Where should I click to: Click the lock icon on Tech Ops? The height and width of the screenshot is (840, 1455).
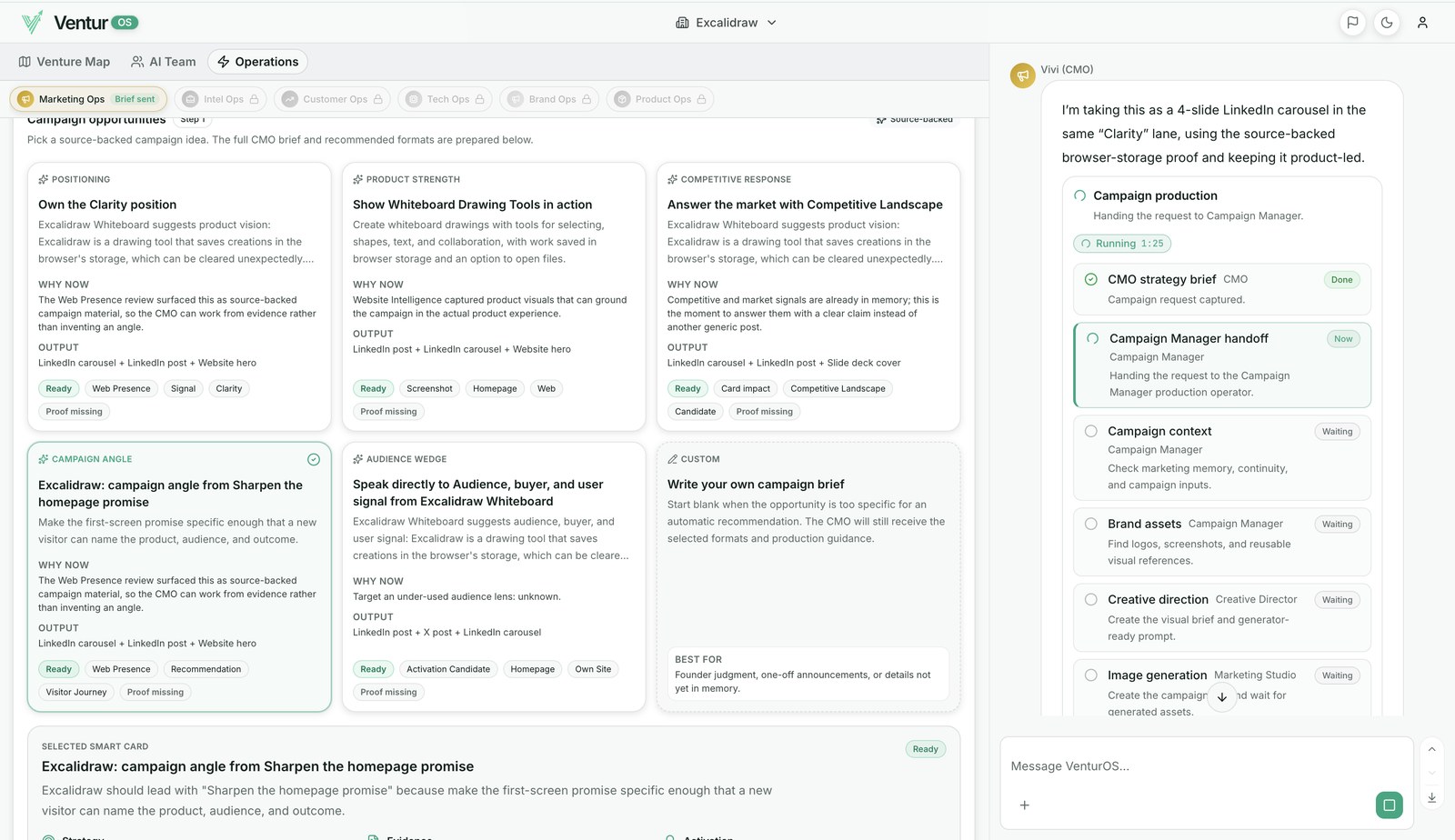coord(480,99)
